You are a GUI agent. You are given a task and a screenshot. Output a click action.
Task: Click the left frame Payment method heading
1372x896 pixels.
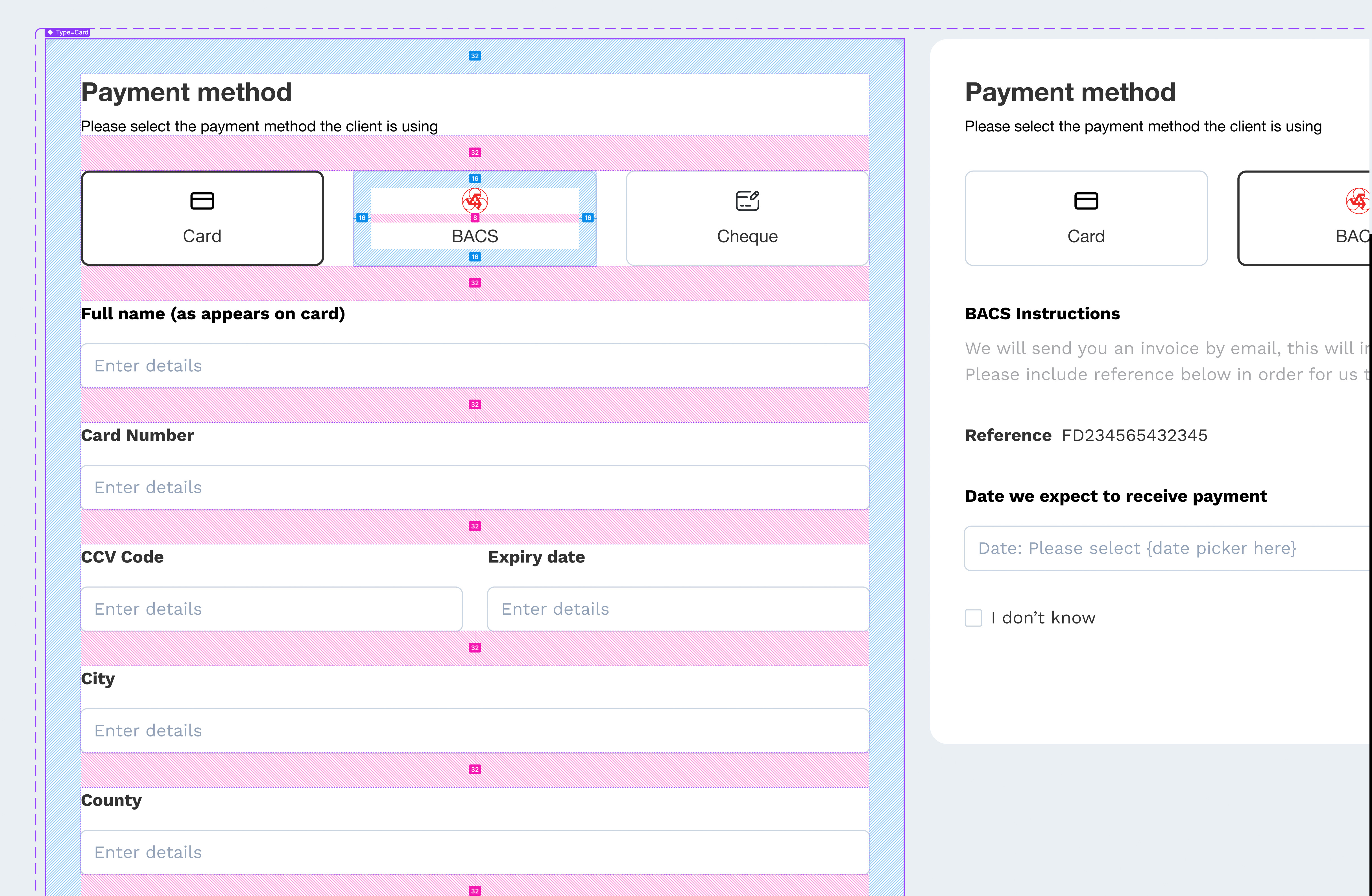tap(186, 92)
